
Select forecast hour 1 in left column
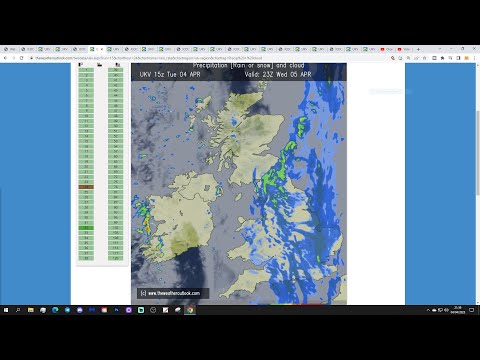[86, 70]
